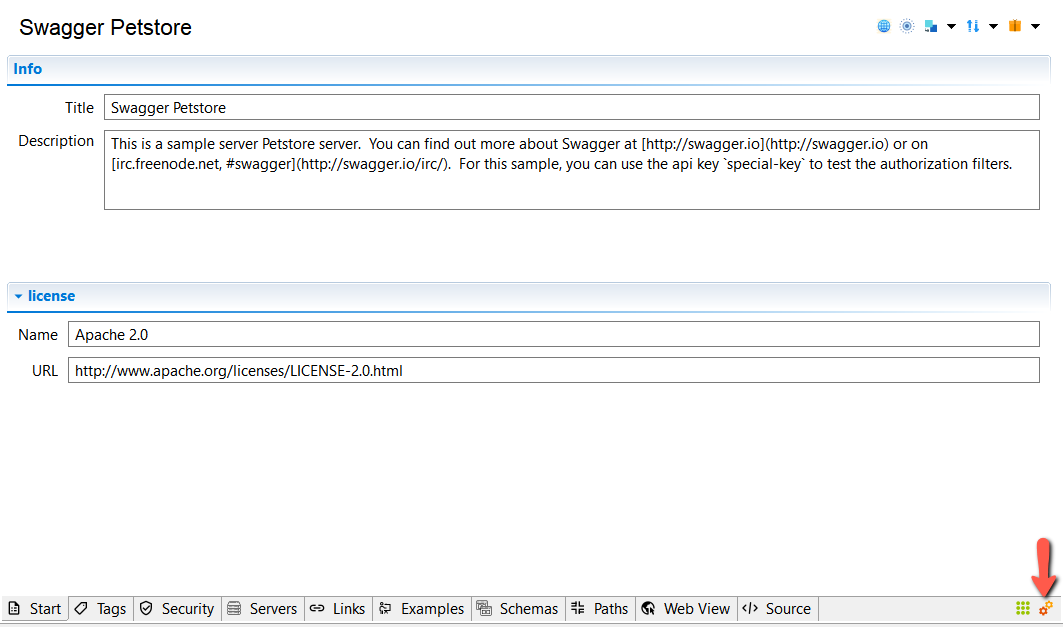
Task: Click the Description label
Action: [56, 141]
